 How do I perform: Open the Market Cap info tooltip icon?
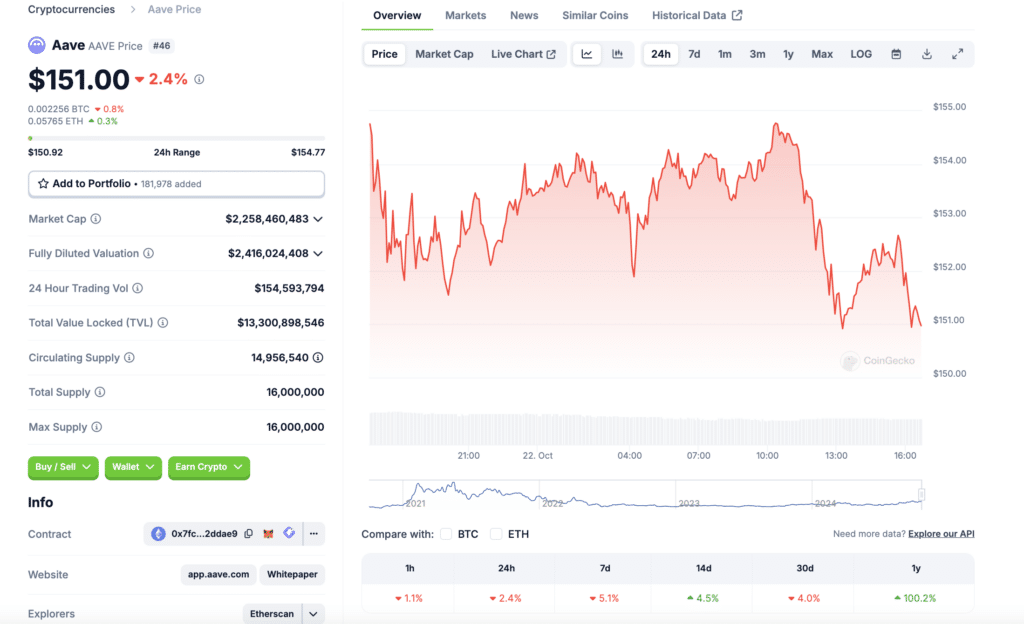pos(96,219)
